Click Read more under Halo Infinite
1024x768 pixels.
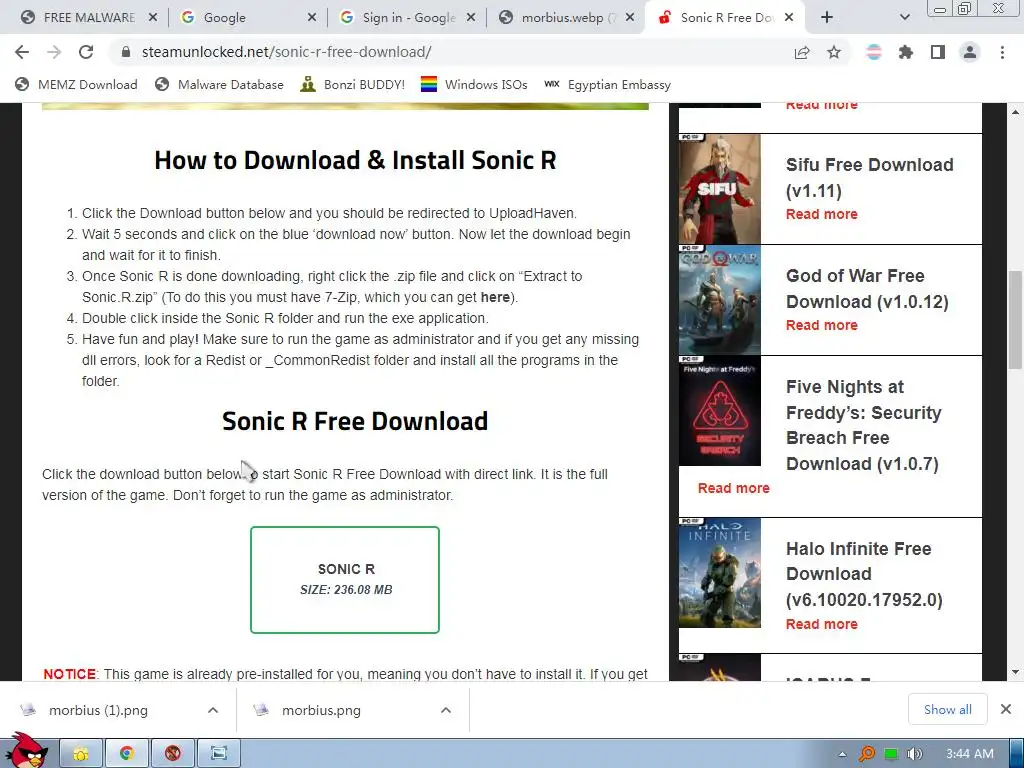click(x=822, y=624)
